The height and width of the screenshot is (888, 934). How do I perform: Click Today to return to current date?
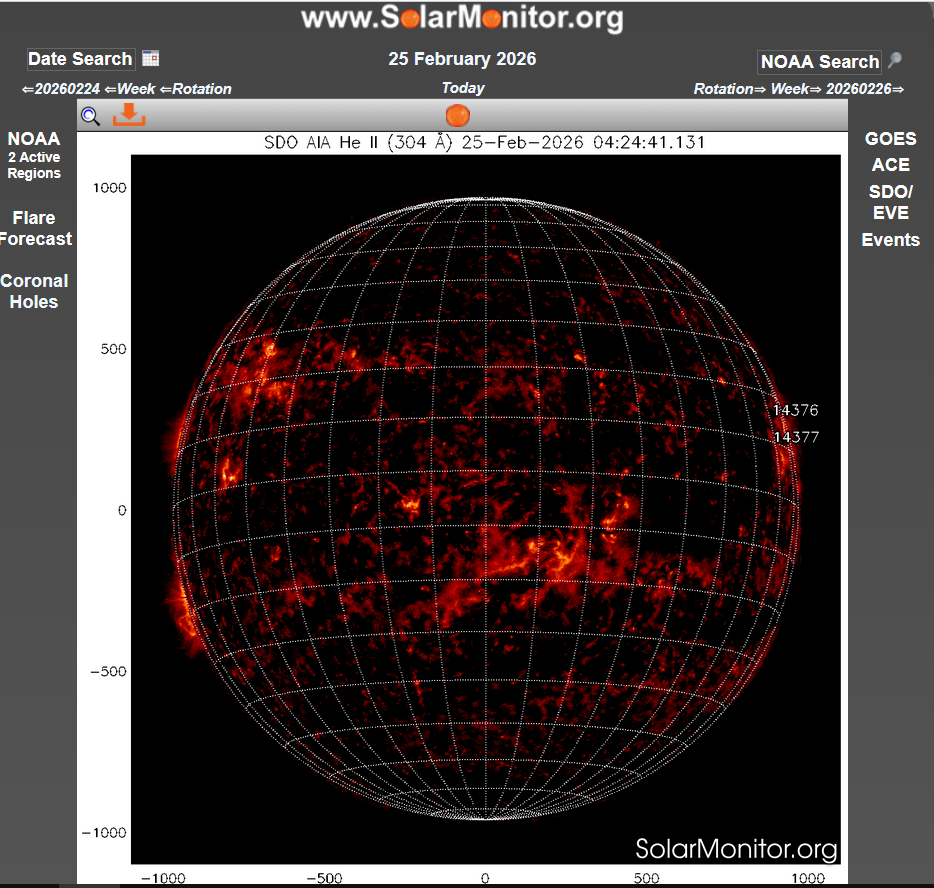(x=462, y=88)
